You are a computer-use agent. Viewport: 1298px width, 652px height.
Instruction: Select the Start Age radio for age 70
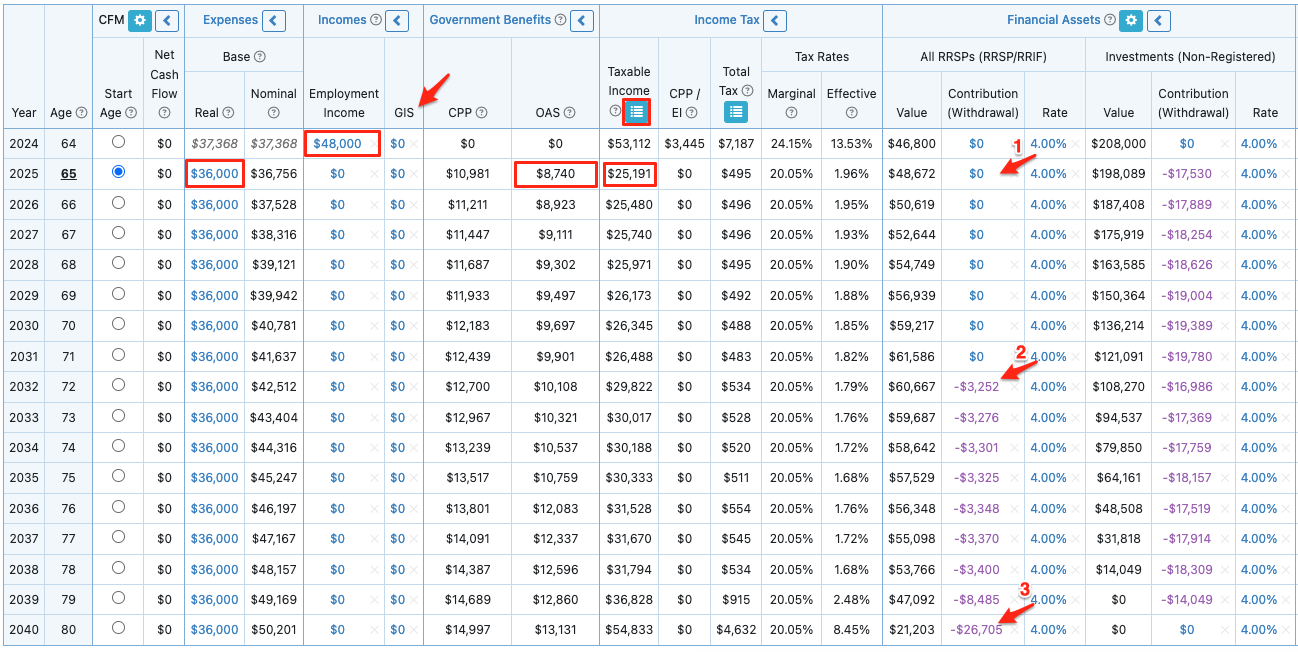[118, 326]
